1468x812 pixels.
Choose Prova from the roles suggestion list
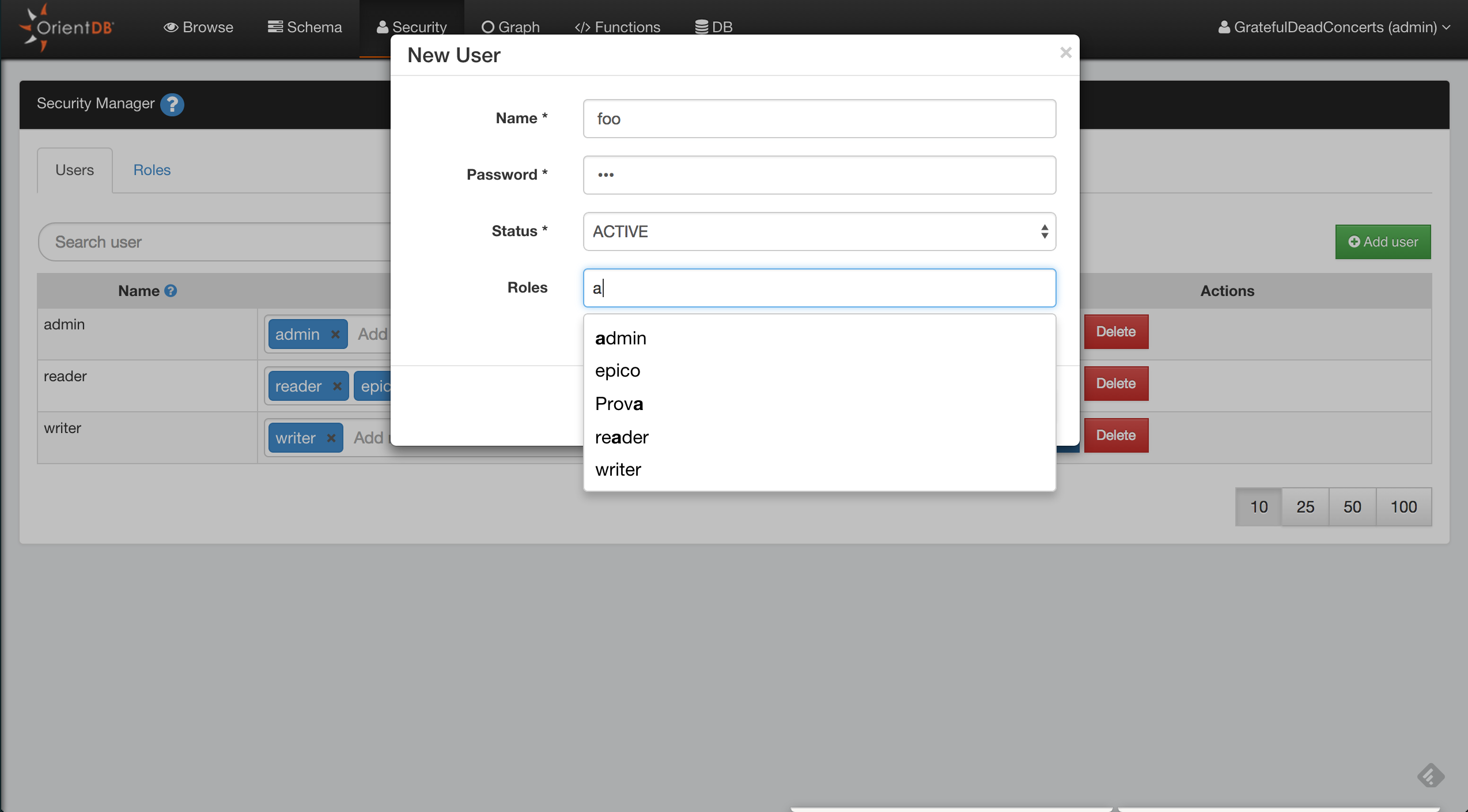click(x=619, y=404)
